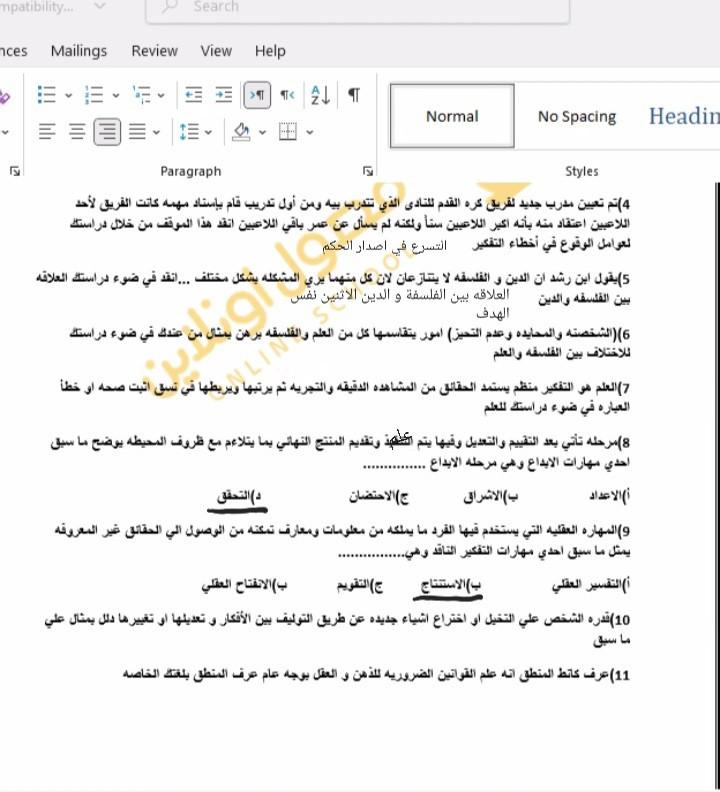Toggle Left-to-Right text direction
This screenshot has height=792, width=720.
[257, 95]
